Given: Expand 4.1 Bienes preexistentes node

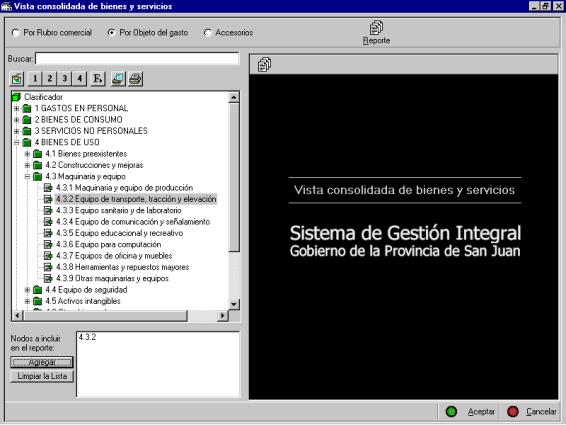Looking at the screenshot, I should coord(27,154).
